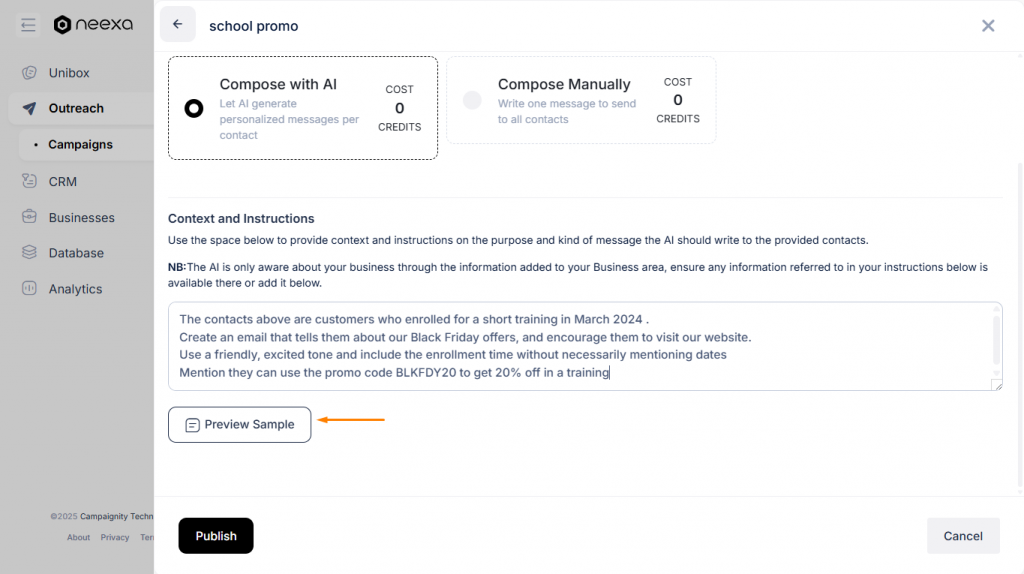Close the school promo panel
1024x574 pixels.
pos(988,26)
